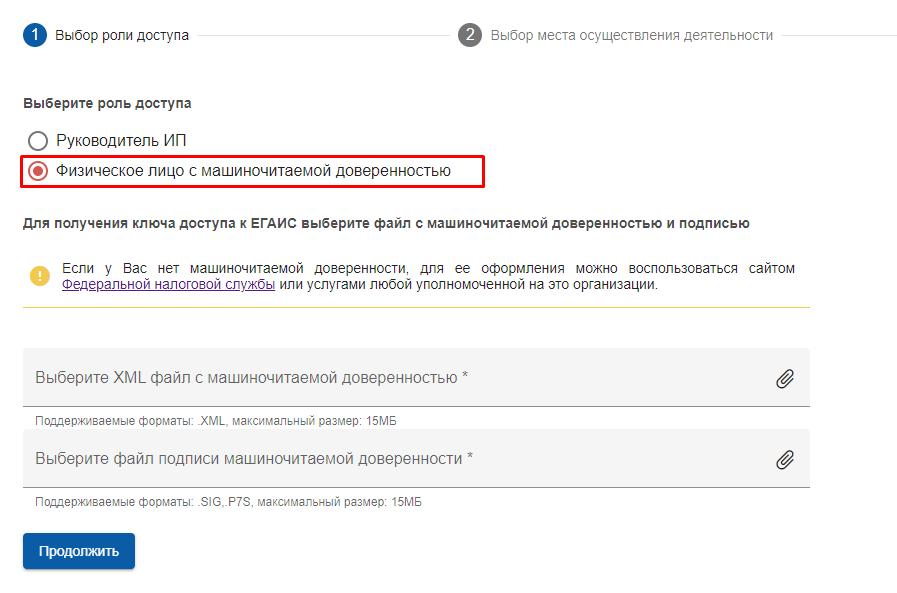
Task: Click the Если у Вас нет доверенности notice text
Action: (428, 276)
